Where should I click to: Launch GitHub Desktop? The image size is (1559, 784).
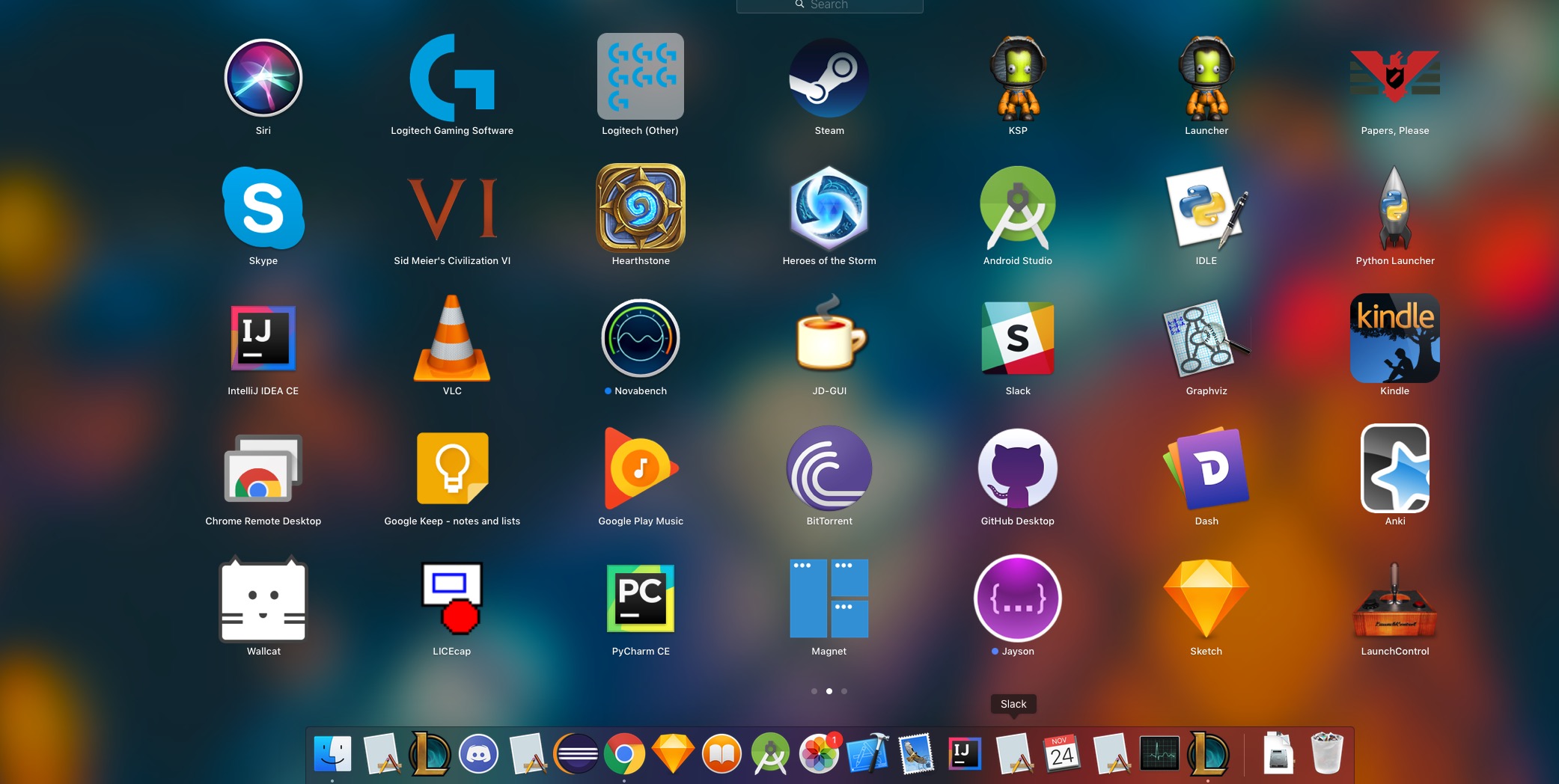(1017, 468)
